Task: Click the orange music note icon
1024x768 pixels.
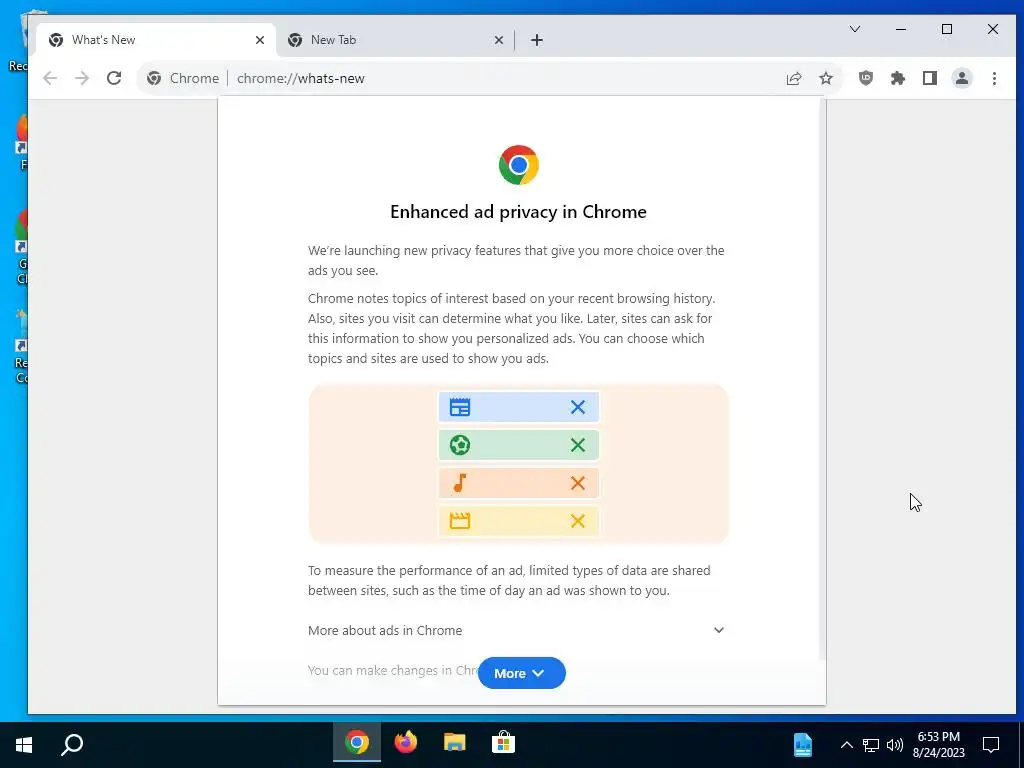Action: [460, 483]
